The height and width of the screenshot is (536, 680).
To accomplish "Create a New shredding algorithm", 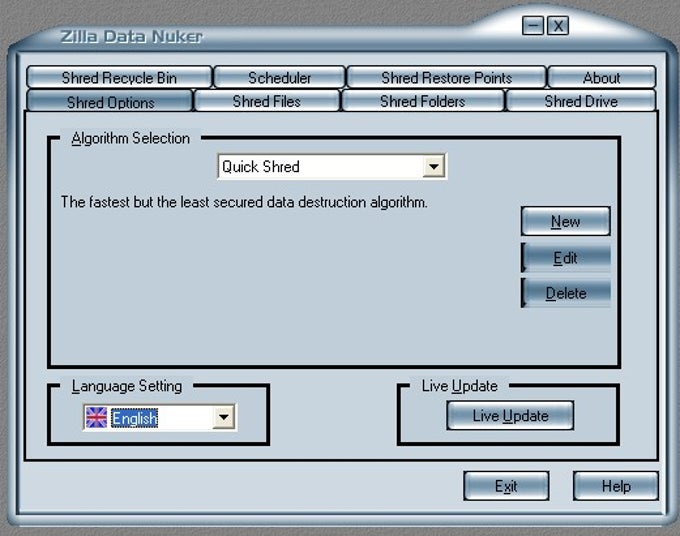I will pyautogui.click(x=566, y=222).
